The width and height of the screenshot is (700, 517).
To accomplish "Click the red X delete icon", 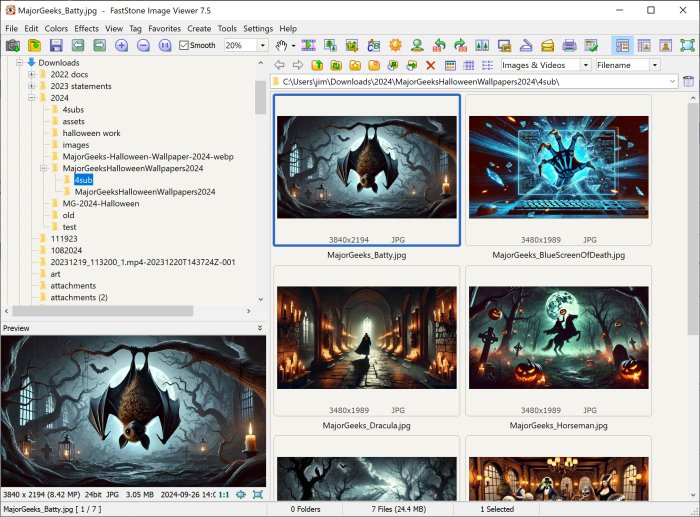I will (x=430, y=65).
